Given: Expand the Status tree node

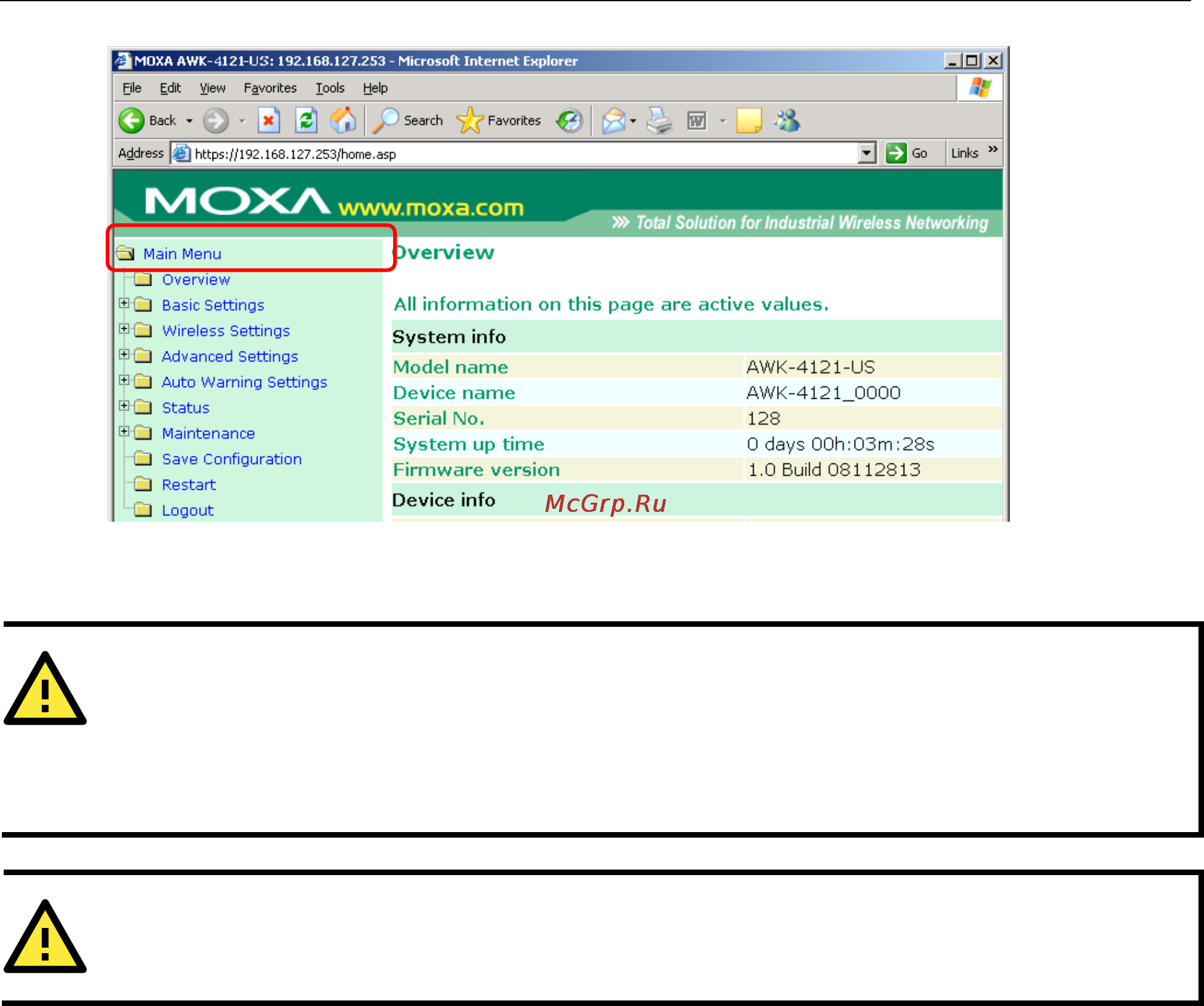Looking at the screenshot, I should (124, 406).
